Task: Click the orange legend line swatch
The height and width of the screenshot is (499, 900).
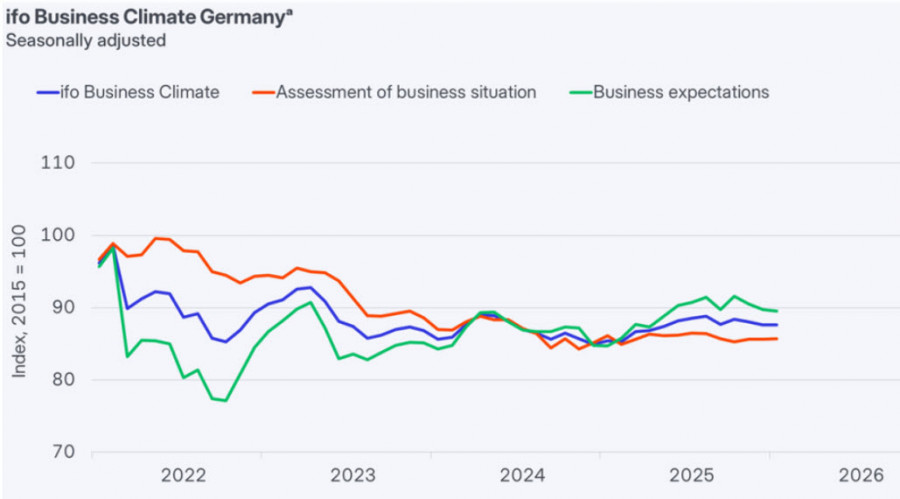Action: pyautogui.click(x=262, y=92)
